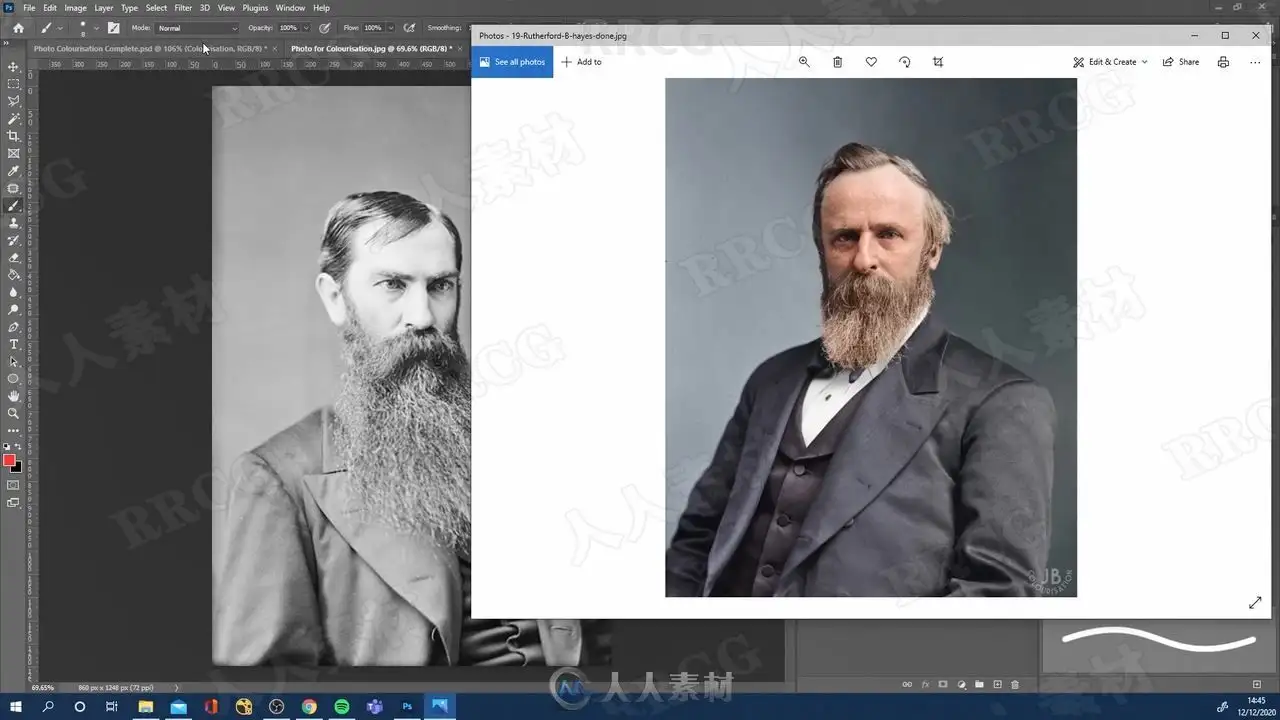Click the Opacity percentage field
The height and width of the screenshot is (720, 1280).
click(288, 28)
